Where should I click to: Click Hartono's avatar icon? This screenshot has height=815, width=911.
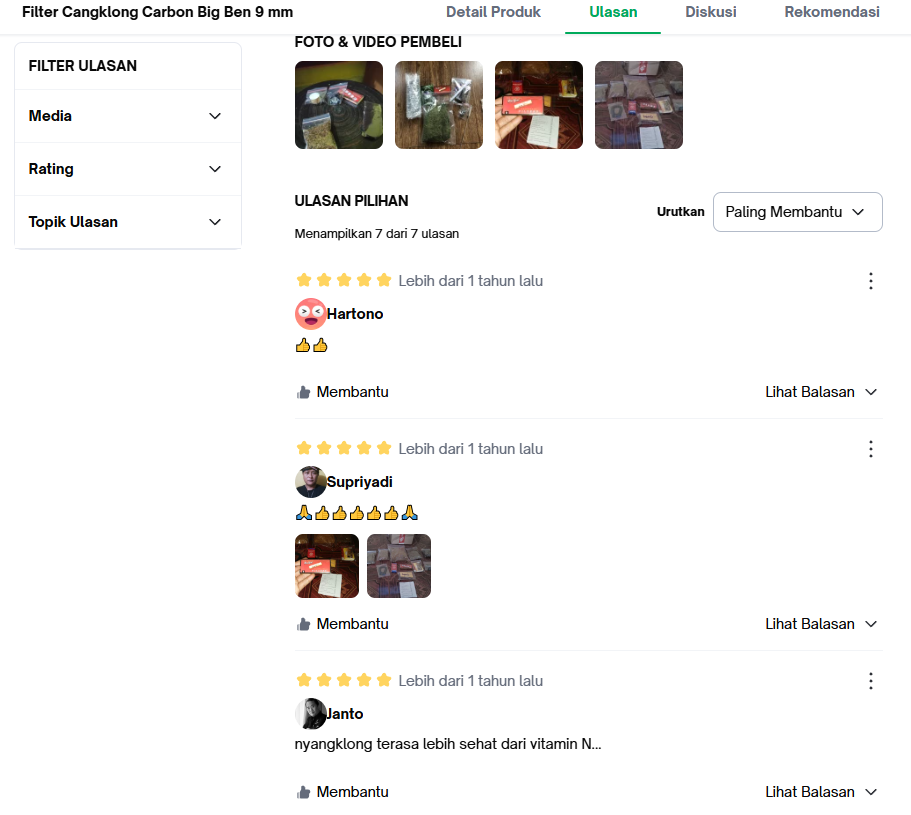311,314
